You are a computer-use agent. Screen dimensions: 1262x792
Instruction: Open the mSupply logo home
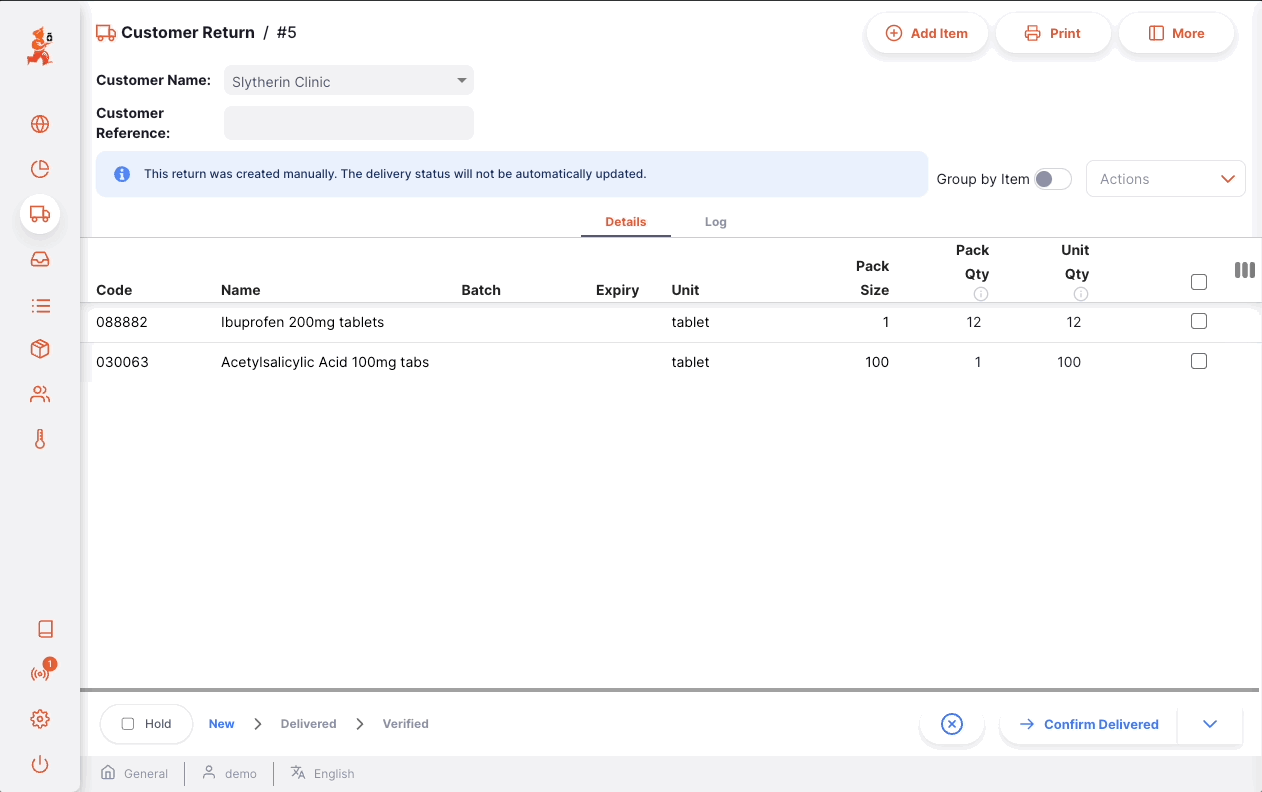point(40,47)
